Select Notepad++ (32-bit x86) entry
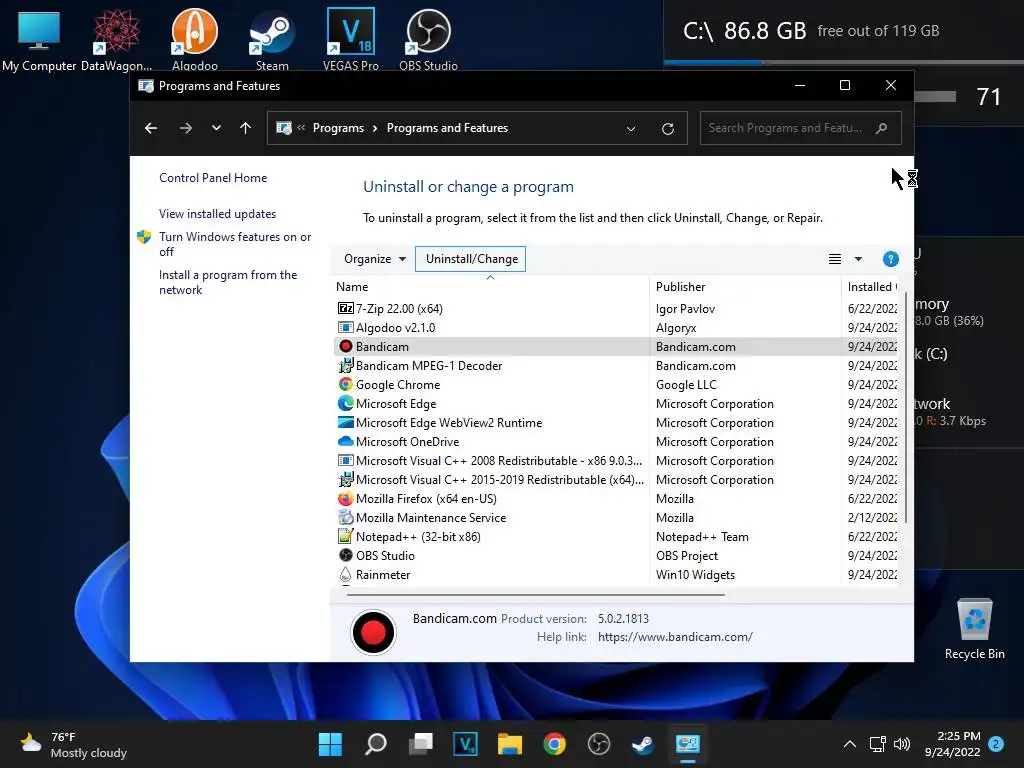Viewport: 1024px width, 768px height. point(616,536)
